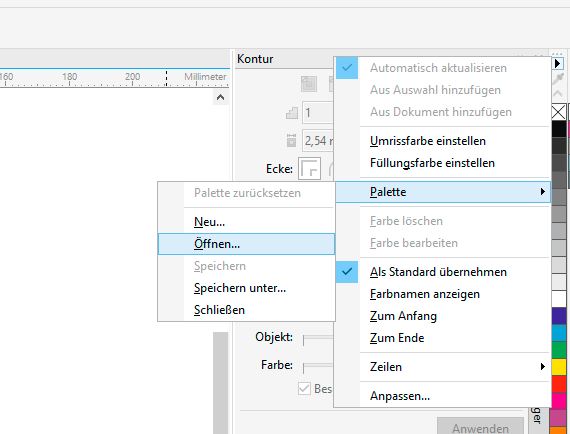Pick the white color swatch
570x434 pixels.
coord(559,299)
